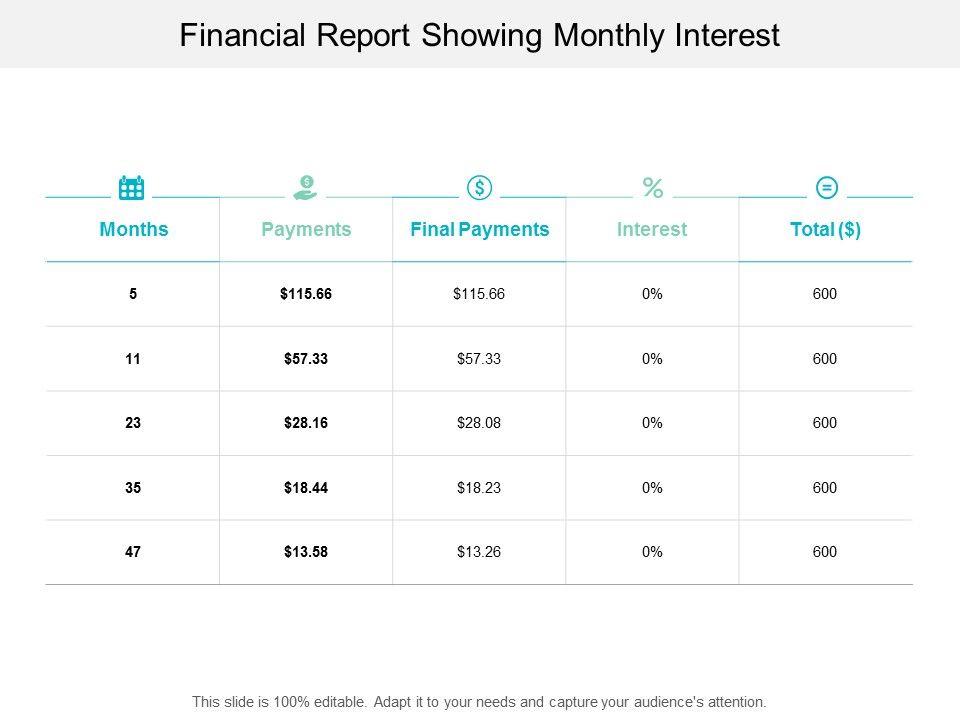Image resolution: width=960 pixels, height=720 pixels.
Task: Click the editable slide footer note
Action: point(479,702)
